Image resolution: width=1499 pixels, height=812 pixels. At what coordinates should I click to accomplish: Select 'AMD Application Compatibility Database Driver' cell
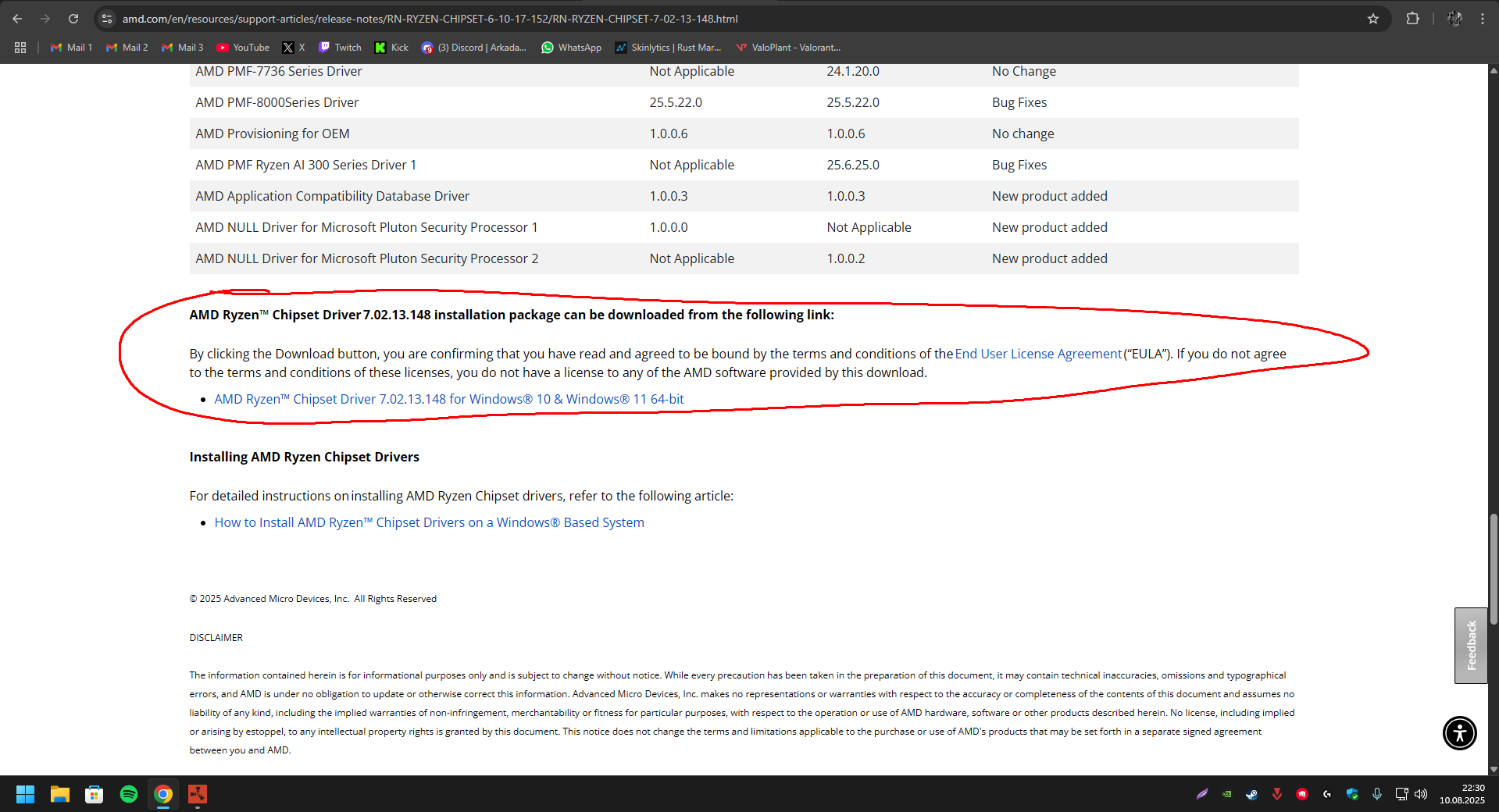[333, 196]
